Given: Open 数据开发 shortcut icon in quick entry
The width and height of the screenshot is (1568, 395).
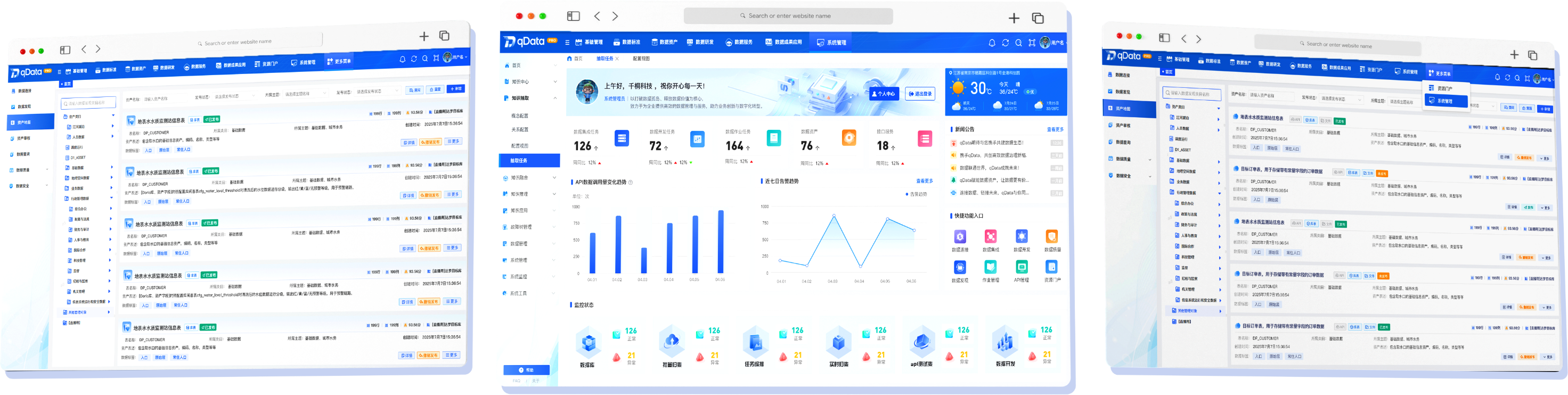Looking at the screenshot, I should pos(1022,236).
